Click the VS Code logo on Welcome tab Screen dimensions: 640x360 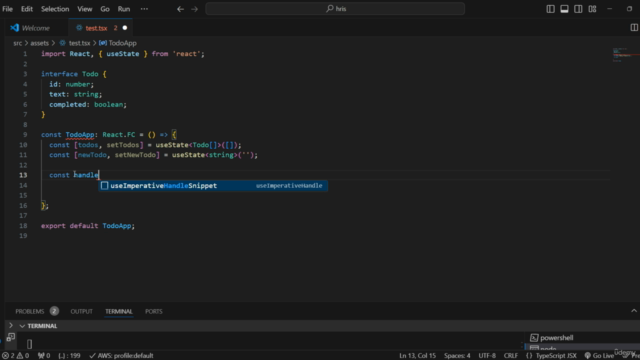[15, 28]
